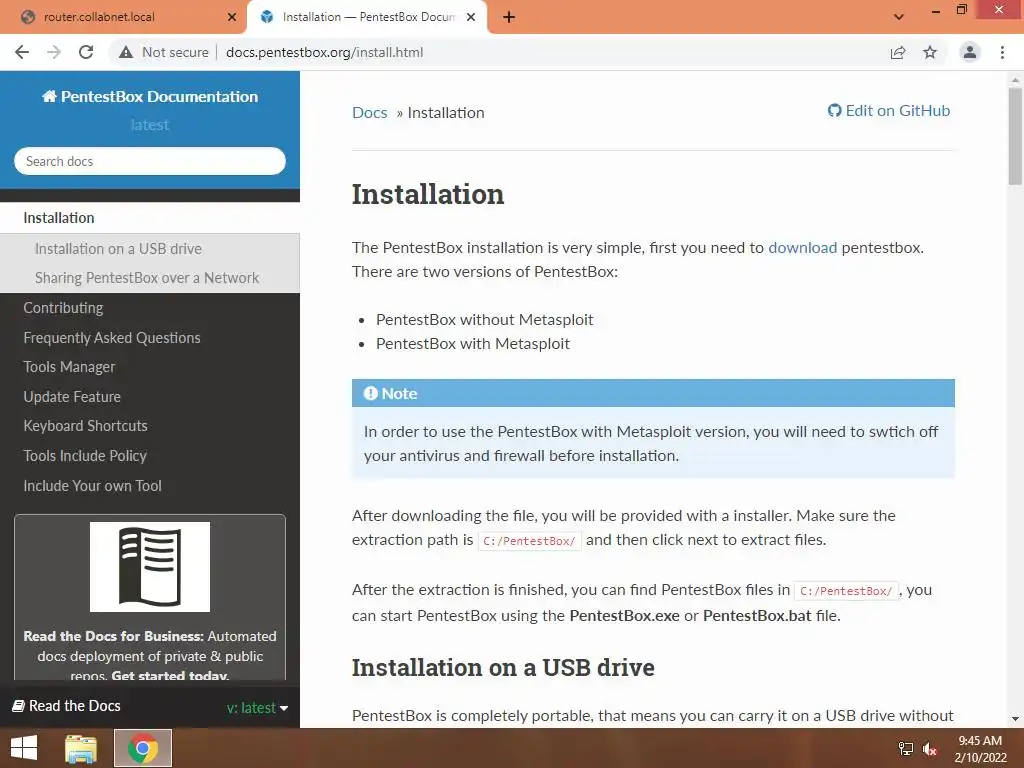Image resolution: width=1024 pixels, height=768 pixels.
Task: Click the muted volume tray icon
Action: [929, 749]
